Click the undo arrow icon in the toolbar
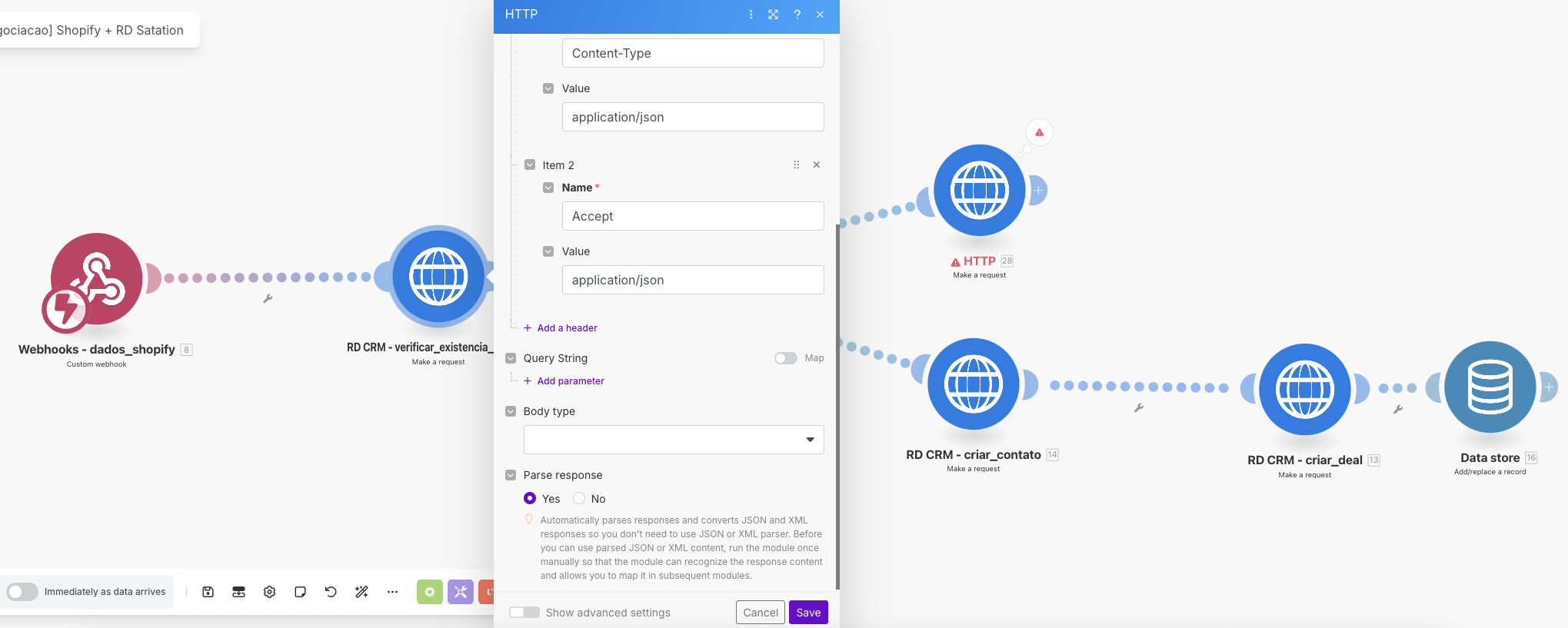The width and height of the screenshot is (1568, 628). 331,592
